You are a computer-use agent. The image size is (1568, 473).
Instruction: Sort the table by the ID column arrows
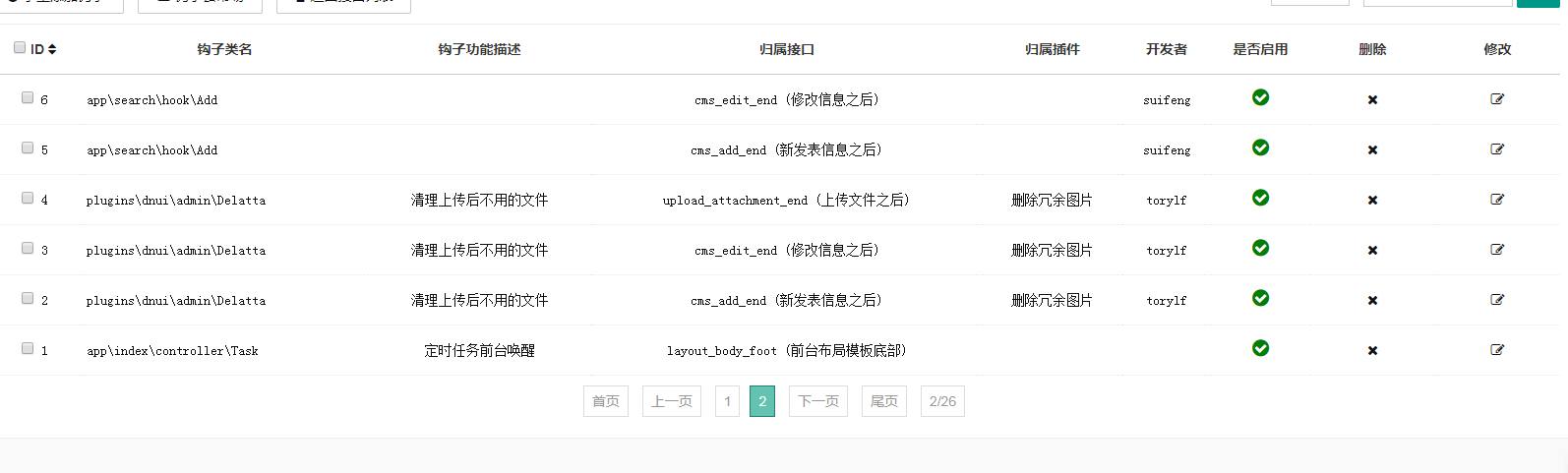(52, 49)
